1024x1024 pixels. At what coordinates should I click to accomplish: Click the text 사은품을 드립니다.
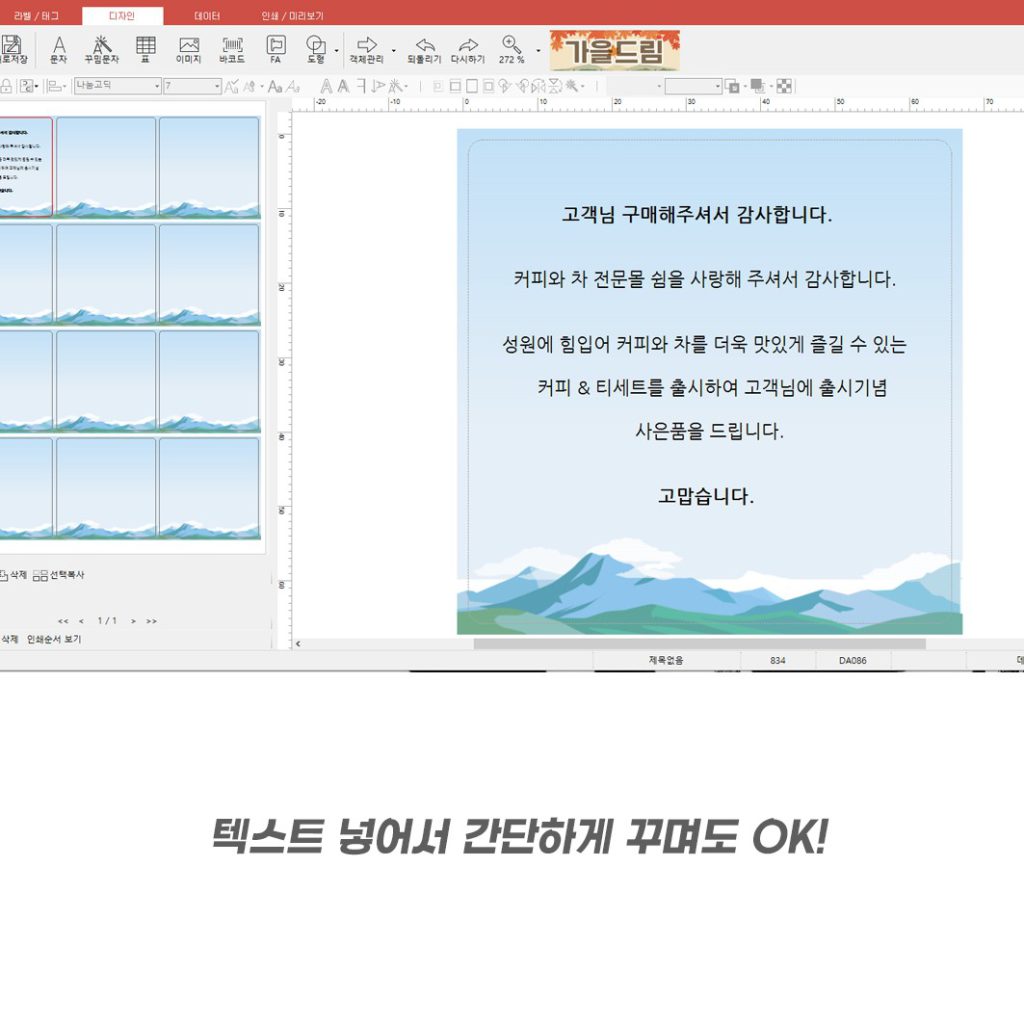[x=709, y=431]
